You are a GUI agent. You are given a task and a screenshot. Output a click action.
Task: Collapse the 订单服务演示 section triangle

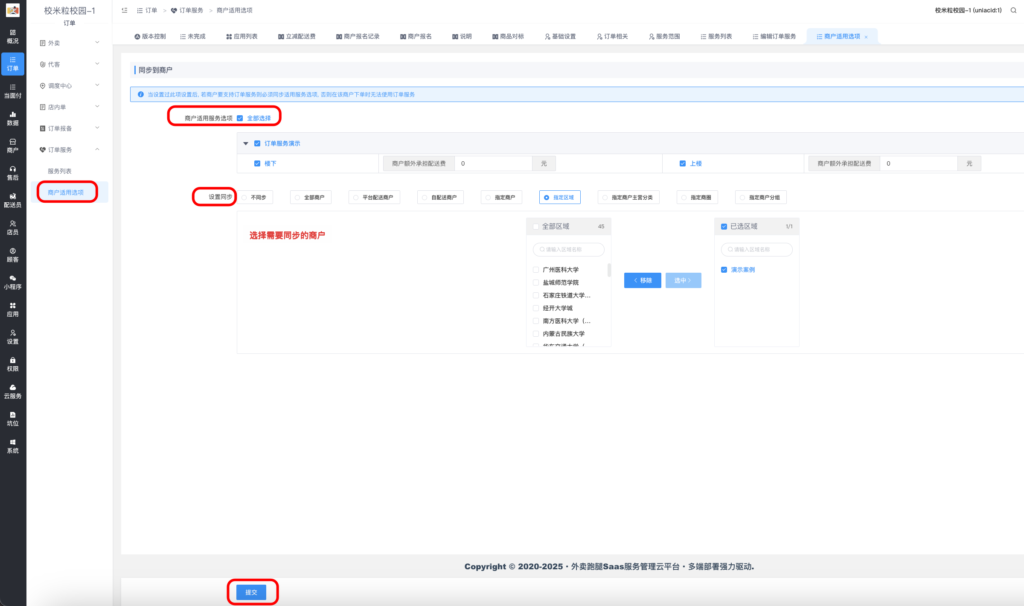pos(245,143)
